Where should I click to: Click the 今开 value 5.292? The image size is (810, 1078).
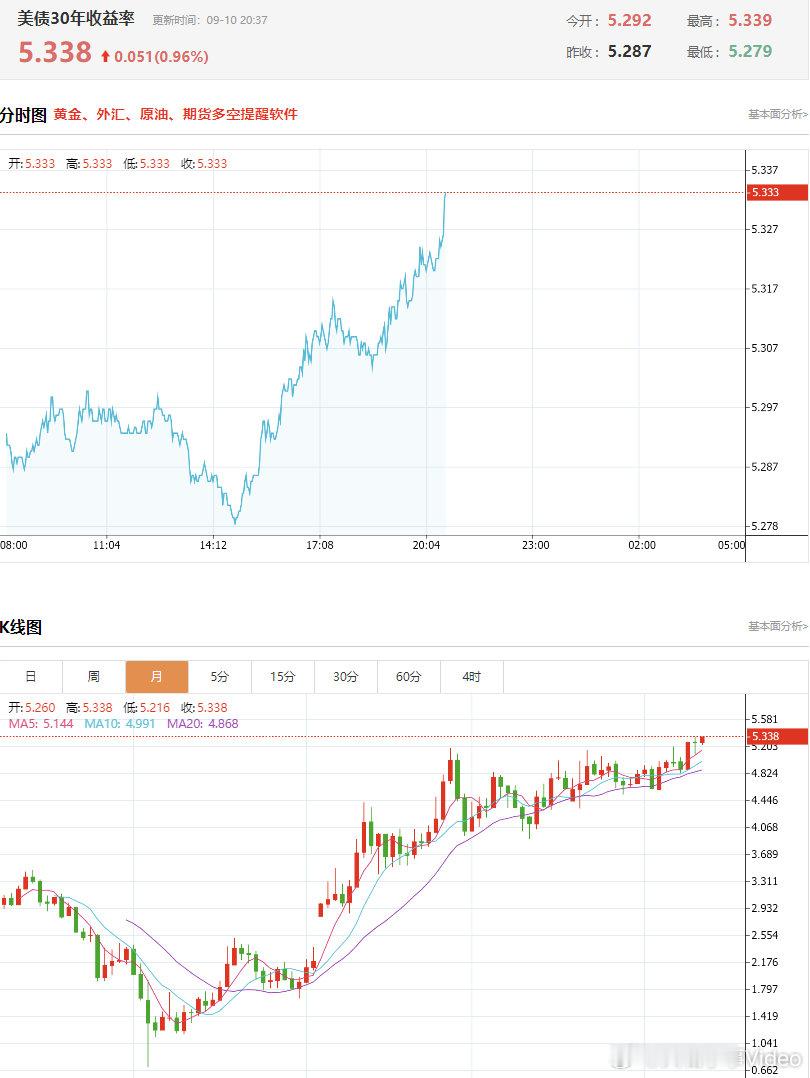pyautogui.click(x=629, y=21)
